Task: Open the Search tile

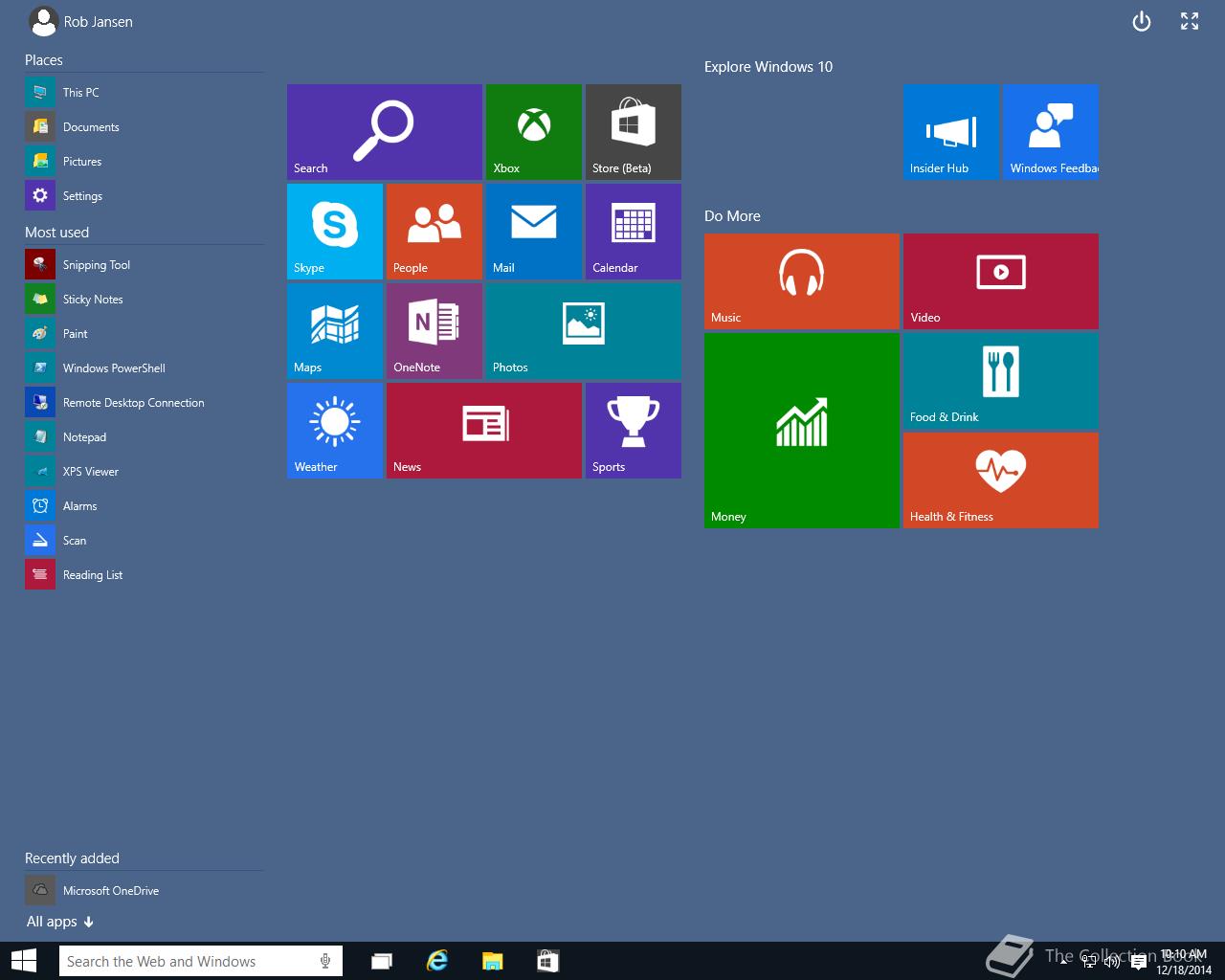Action: [385, 132]
